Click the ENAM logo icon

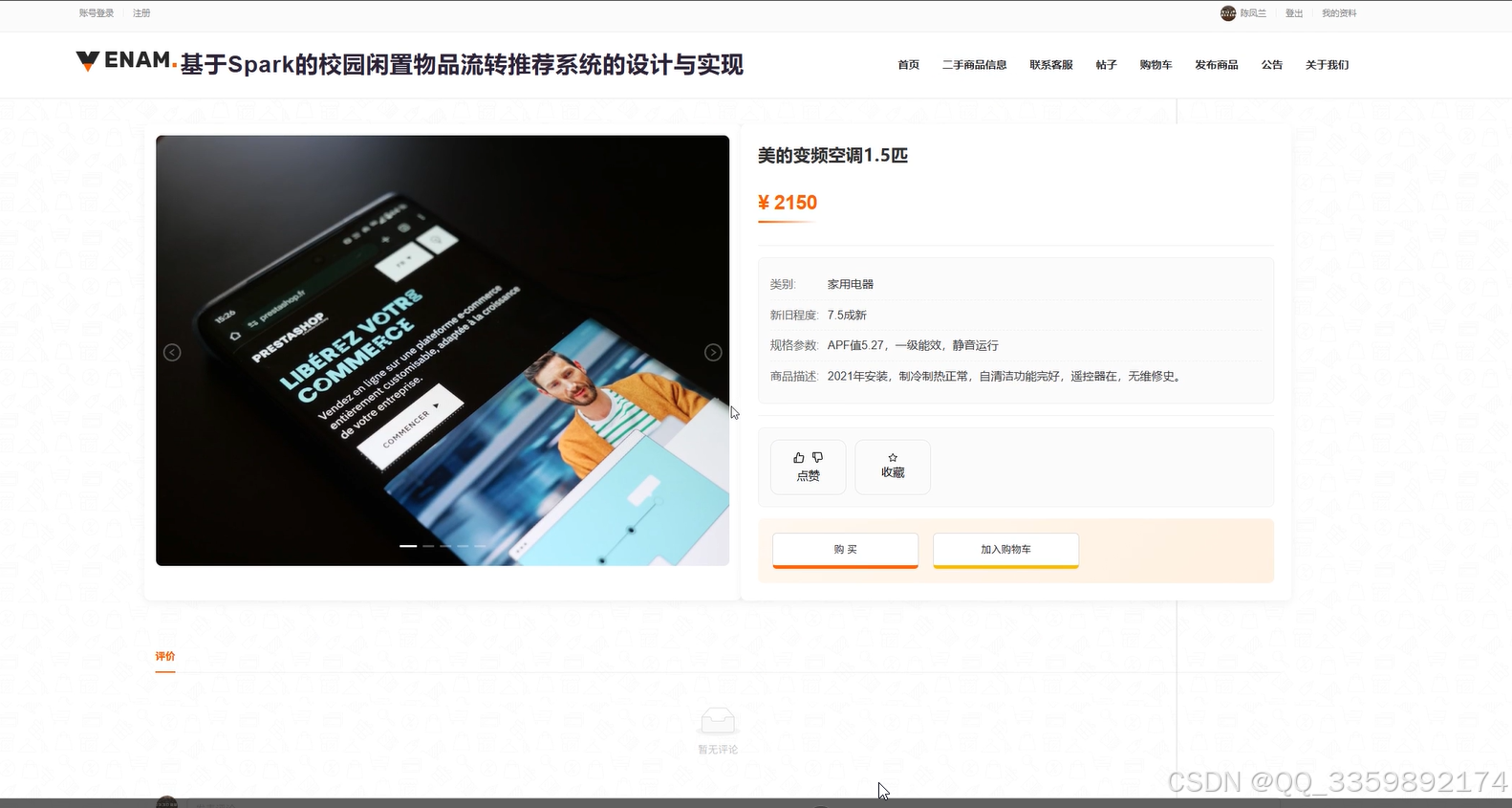pyautogui.click(x=88, y=61)
